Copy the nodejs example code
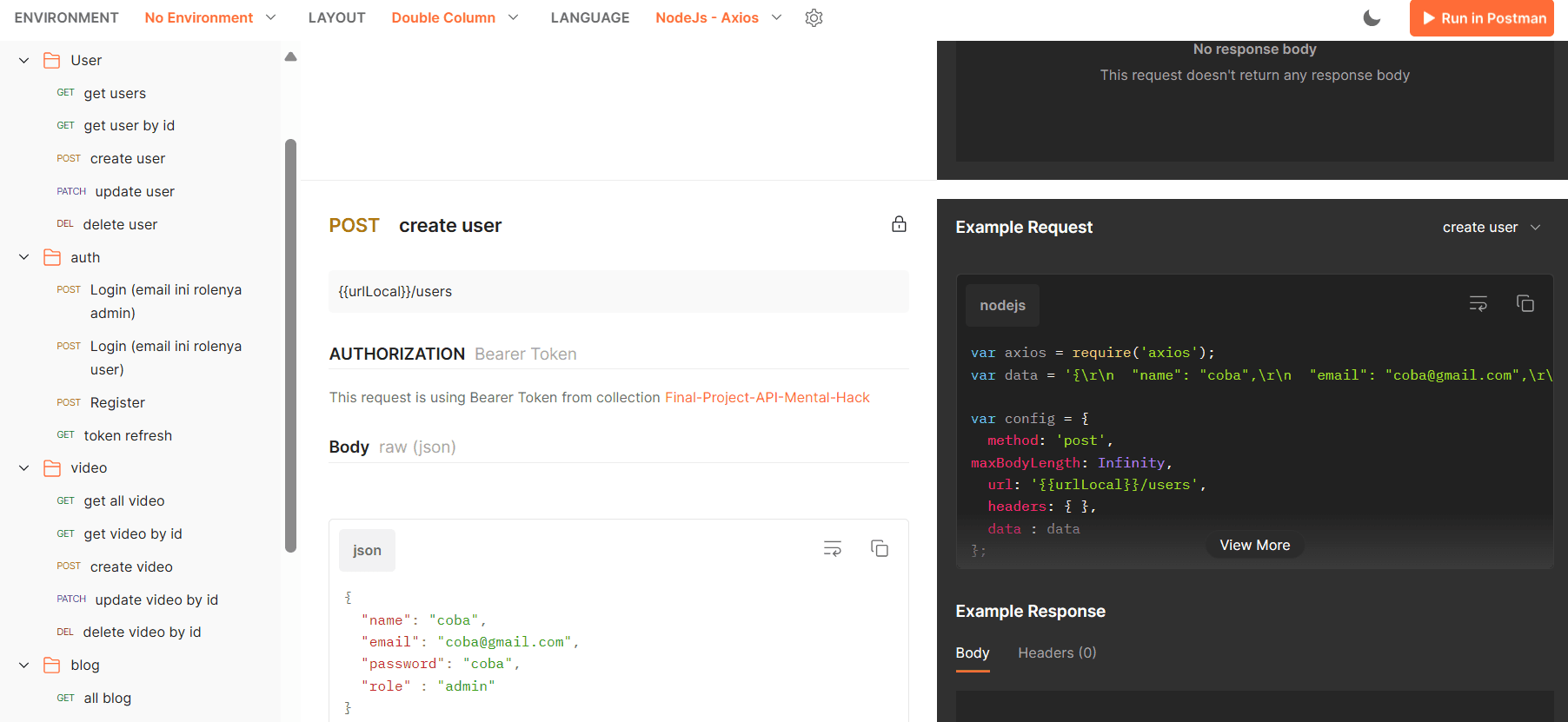This screenshot has height=722, width=1568. point(1525,303)
